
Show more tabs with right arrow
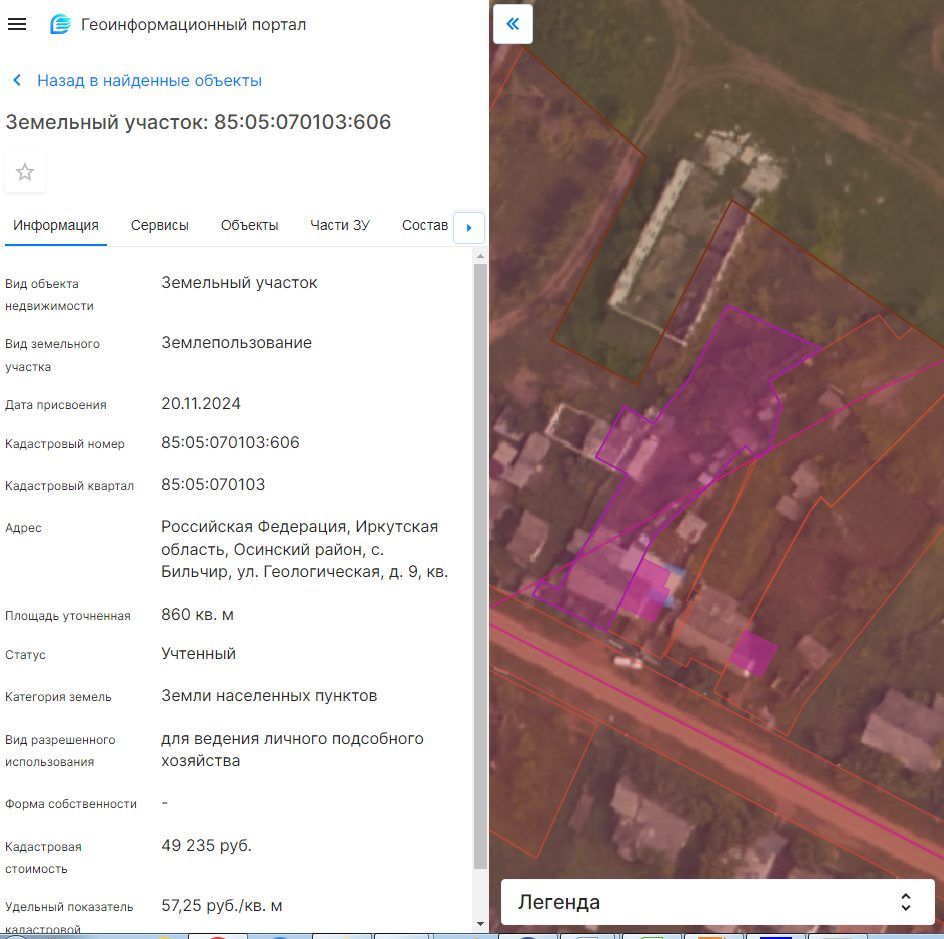tap(469, 228)
